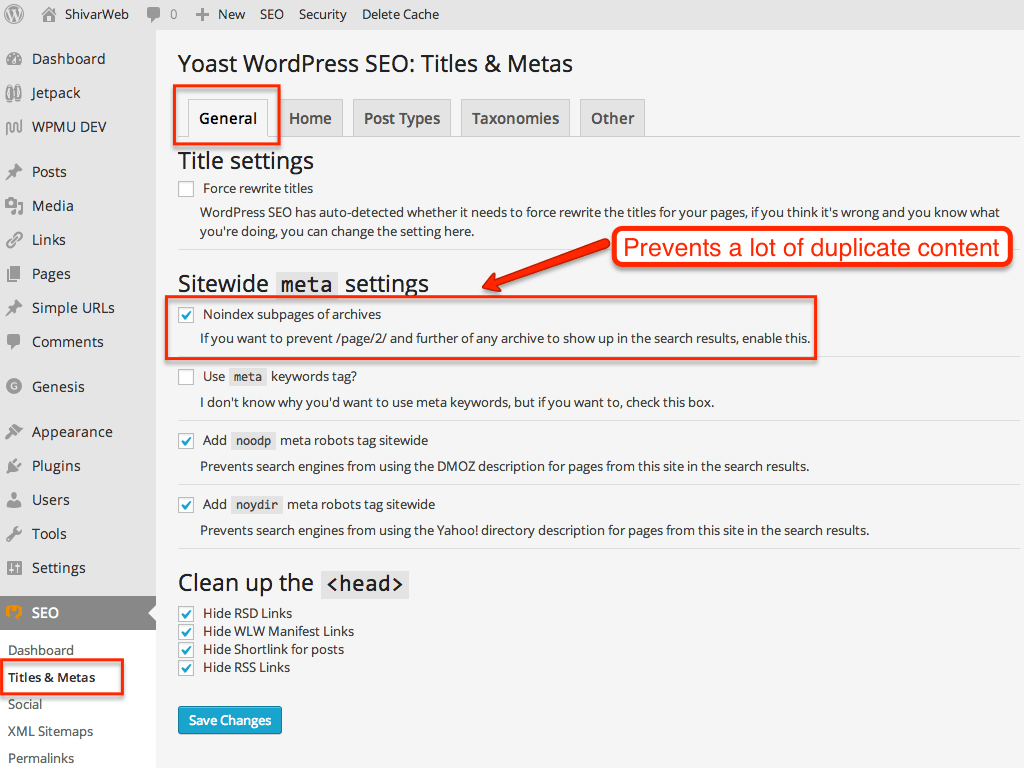Viewport: 1024px width, 768px height.
Task: Uncheck Noindex subpages of archives
Action: point(186,315)
